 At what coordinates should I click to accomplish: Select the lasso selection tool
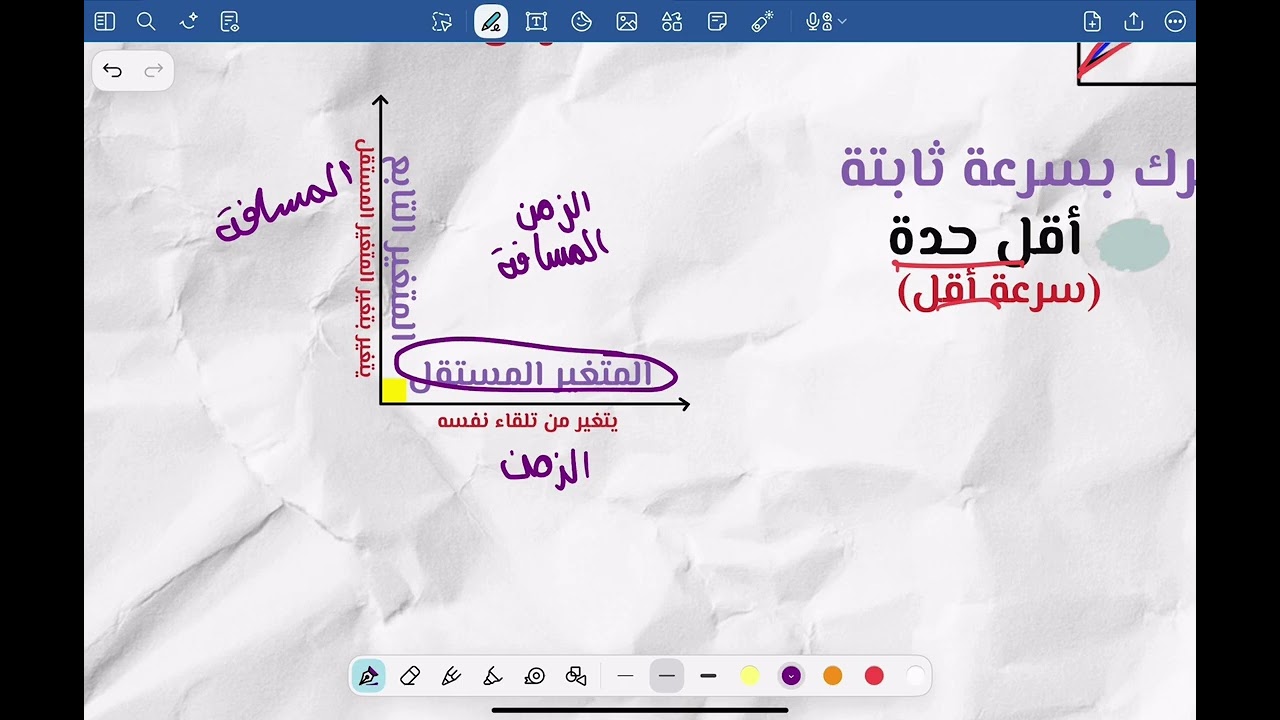[x=442, y=22]
